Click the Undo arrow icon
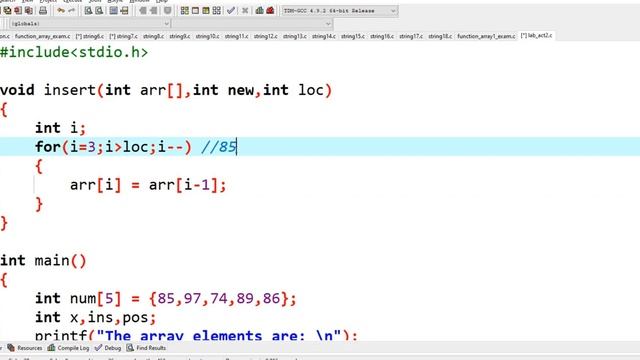The width and height of the screenshot is (640, 360). click(61, 11)
